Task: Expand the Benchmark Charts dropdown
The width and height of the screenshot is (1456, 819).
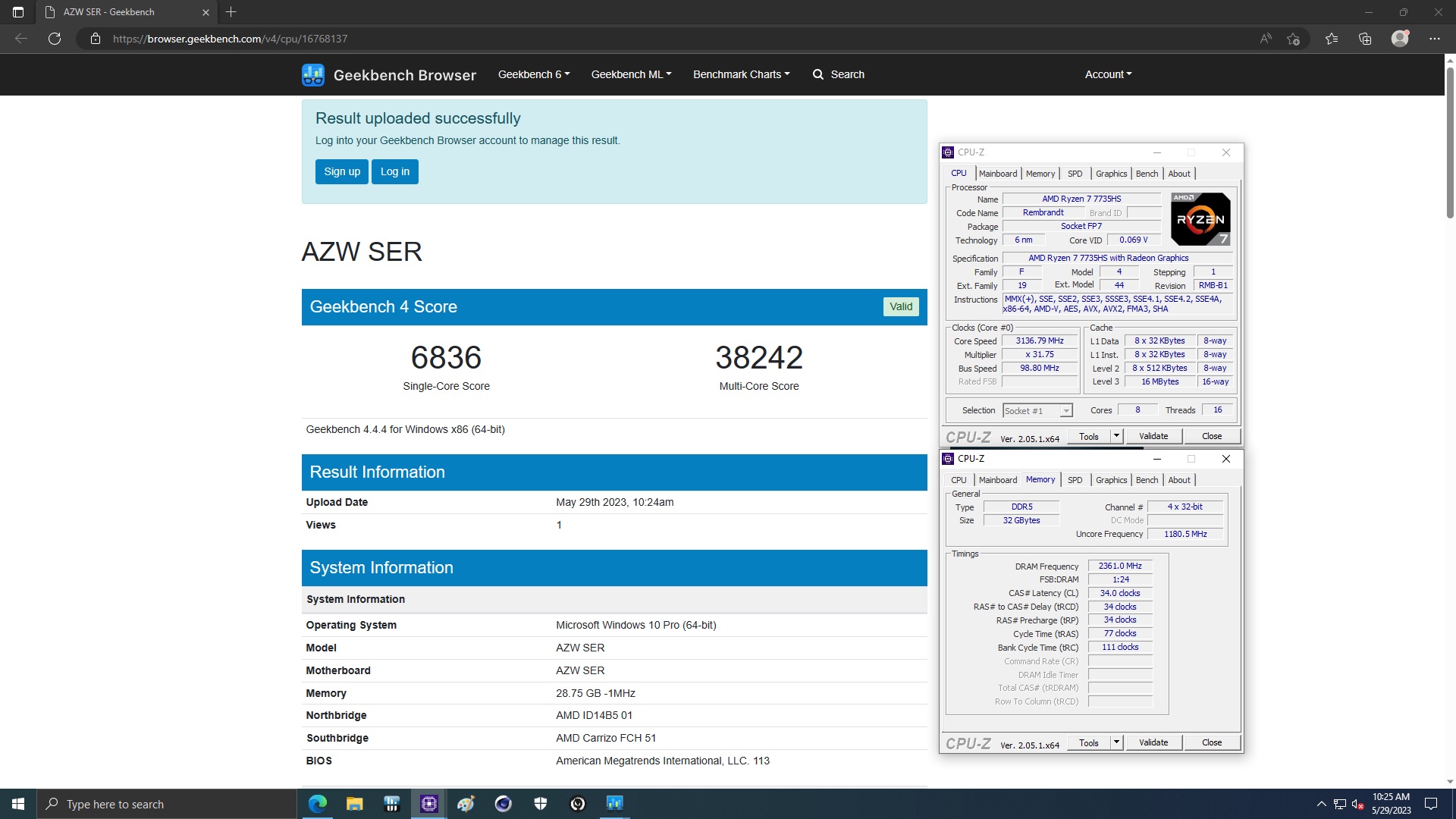Action: [741, 74]
